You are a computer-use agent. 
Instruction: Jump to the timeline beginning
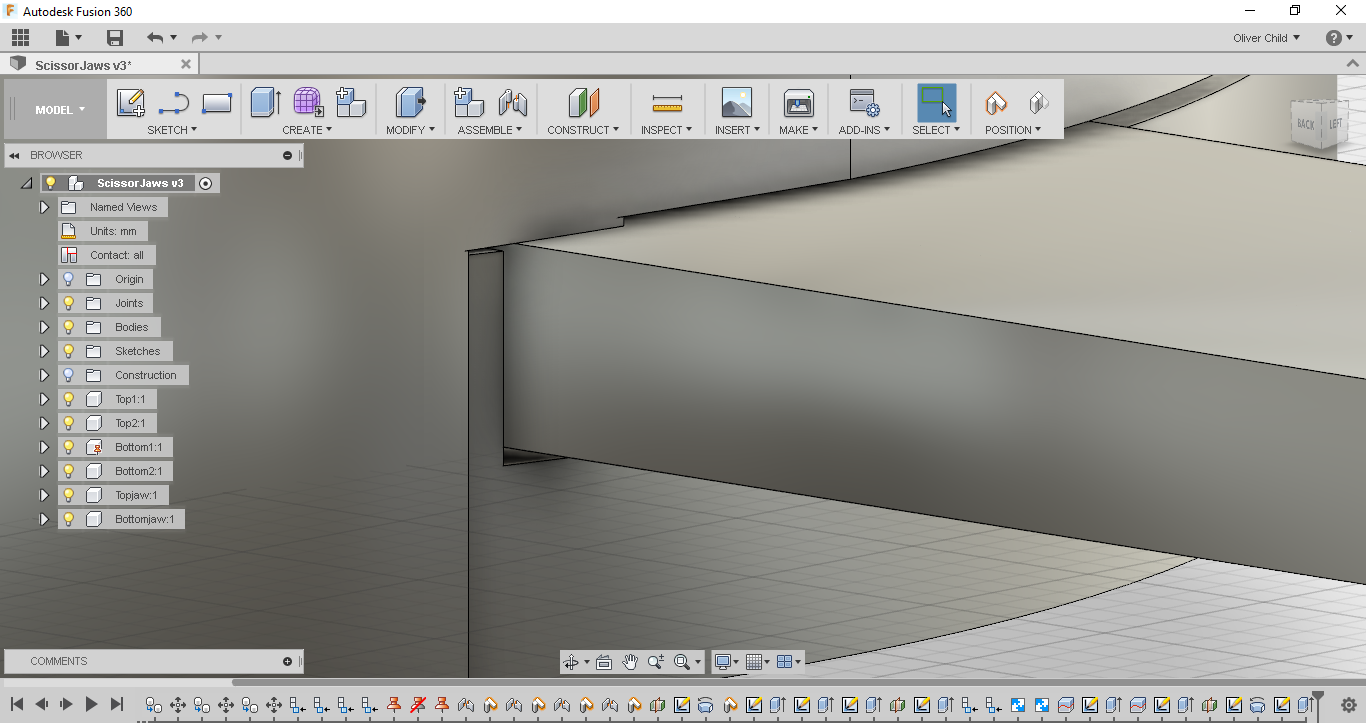(x=17, y=704)
